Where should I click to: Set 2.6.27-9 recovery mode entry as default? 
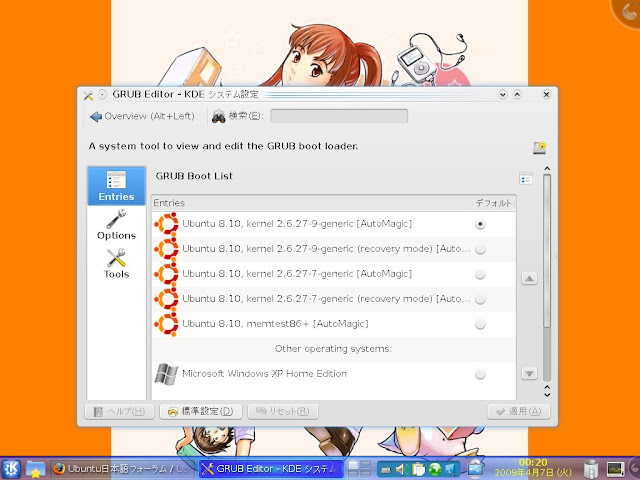click(480, 249)
